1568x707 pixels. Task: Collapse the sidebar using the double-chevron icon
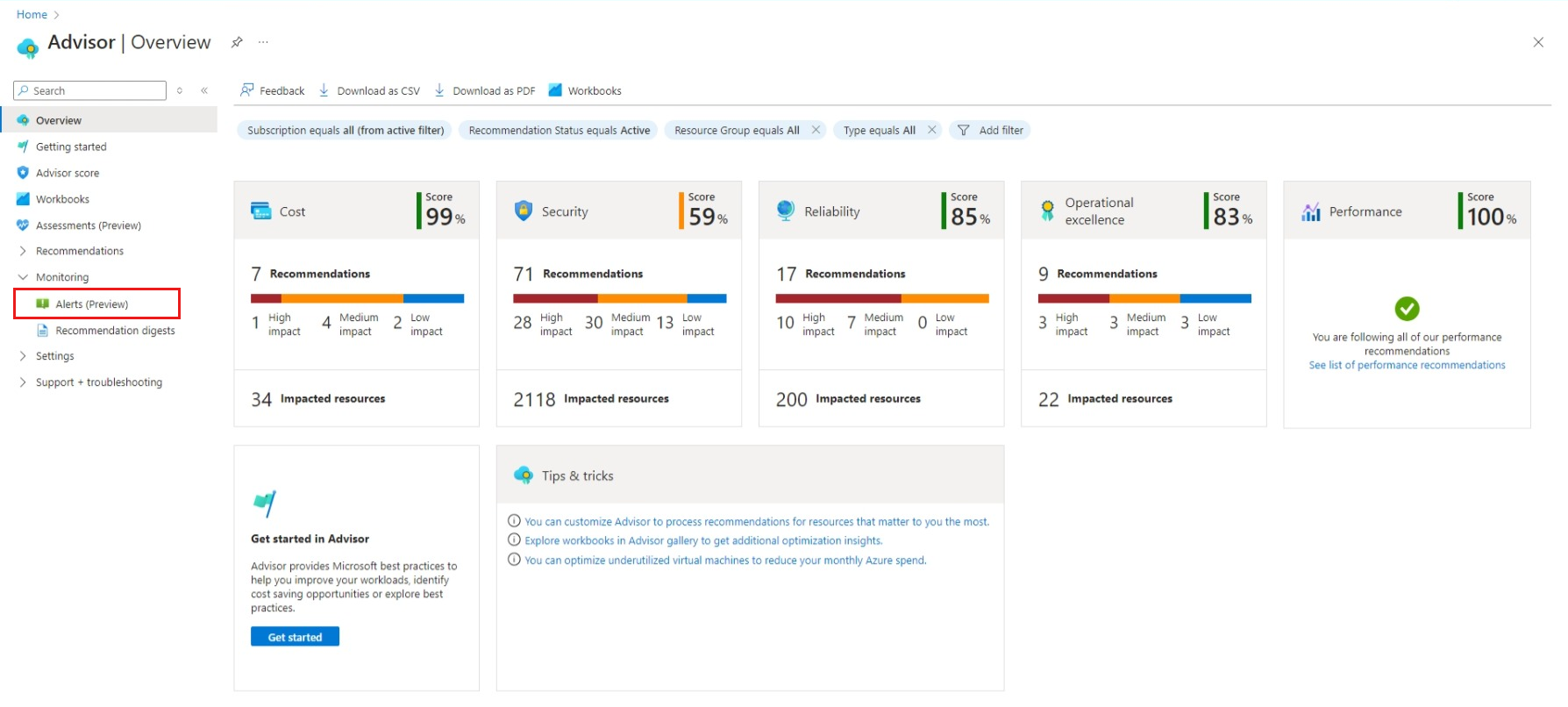click(x=204, y=90)
